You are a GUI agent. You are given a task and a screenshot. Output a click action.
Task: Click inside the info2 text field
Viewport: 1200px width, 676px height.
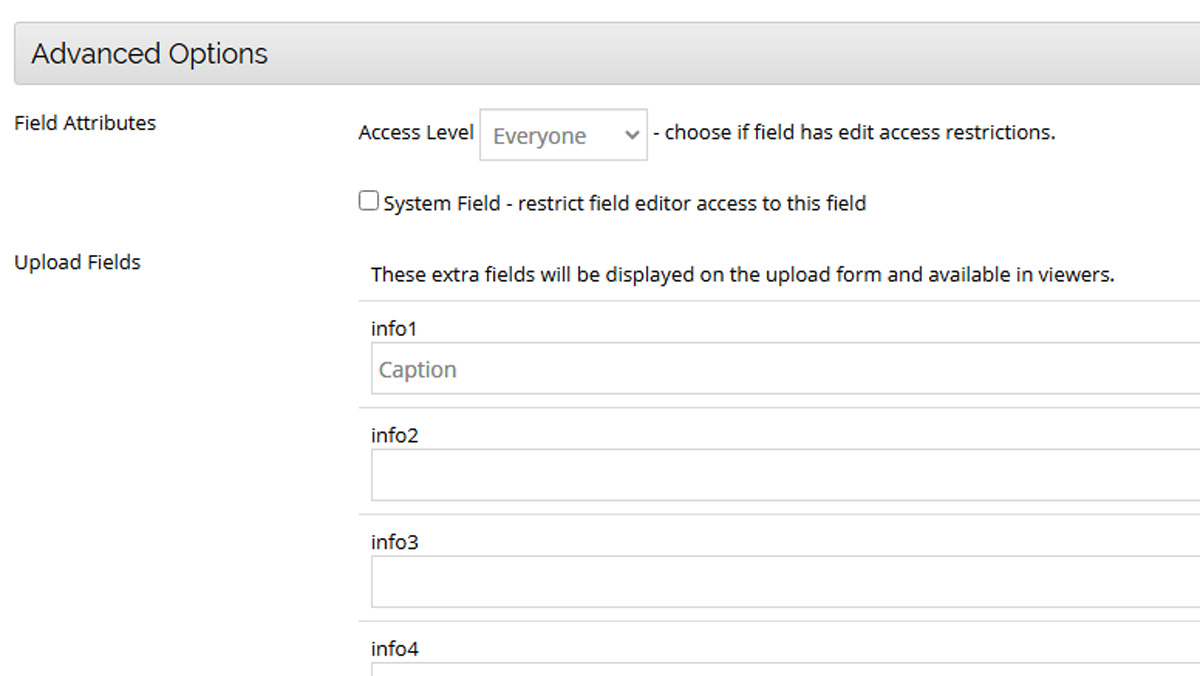[785, 475]
